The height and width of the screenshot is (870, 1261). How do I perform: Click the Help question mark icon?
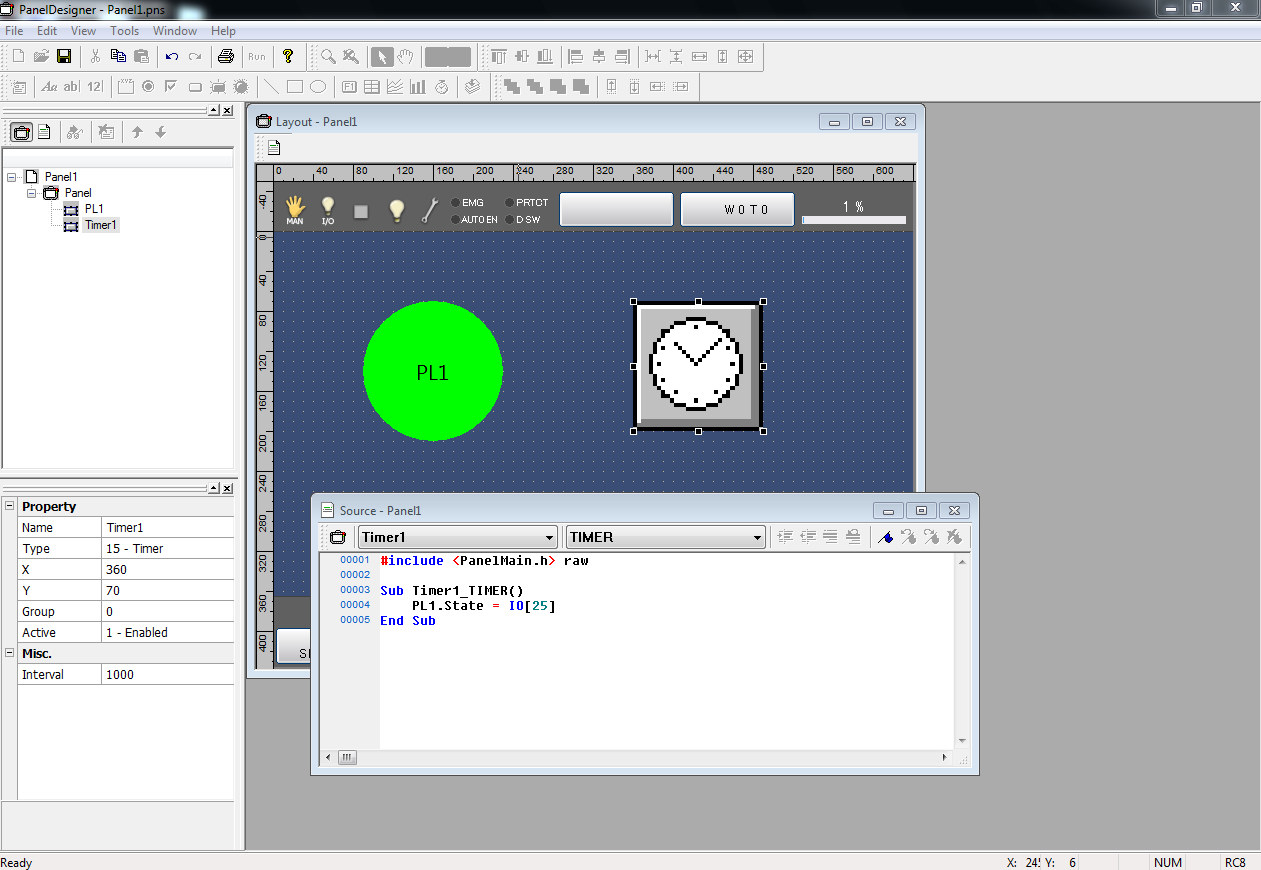point(288,56)
